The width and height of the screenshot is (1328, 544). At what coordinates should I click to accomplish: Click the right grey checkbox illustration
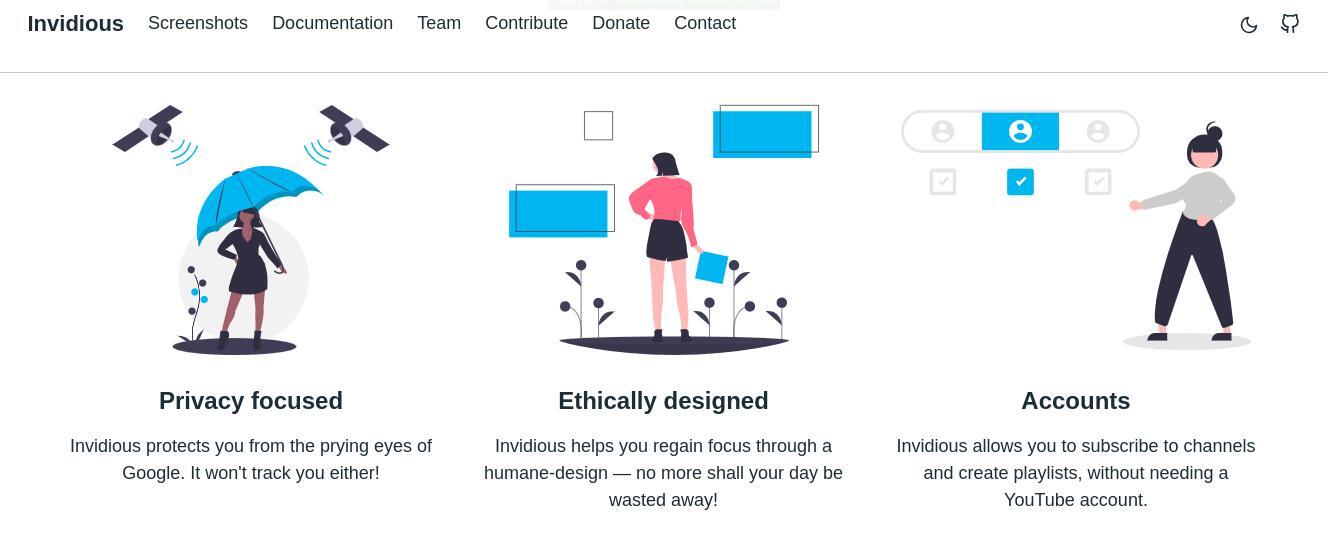tap(1098, 182)
